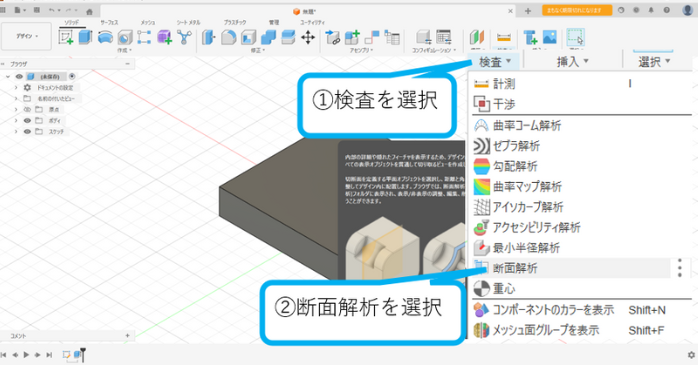The width and height of the screenshot is (698, 365).
Task: Switch to the プラスチック tab
Action: [235, 22]
